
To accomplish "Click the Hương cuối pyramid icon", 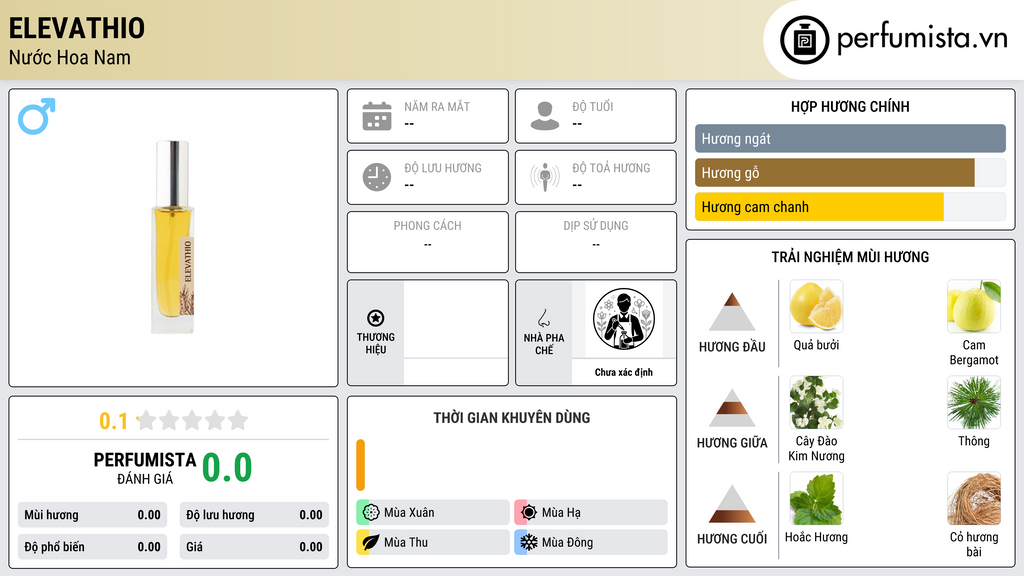I will [x=732, y=504].
